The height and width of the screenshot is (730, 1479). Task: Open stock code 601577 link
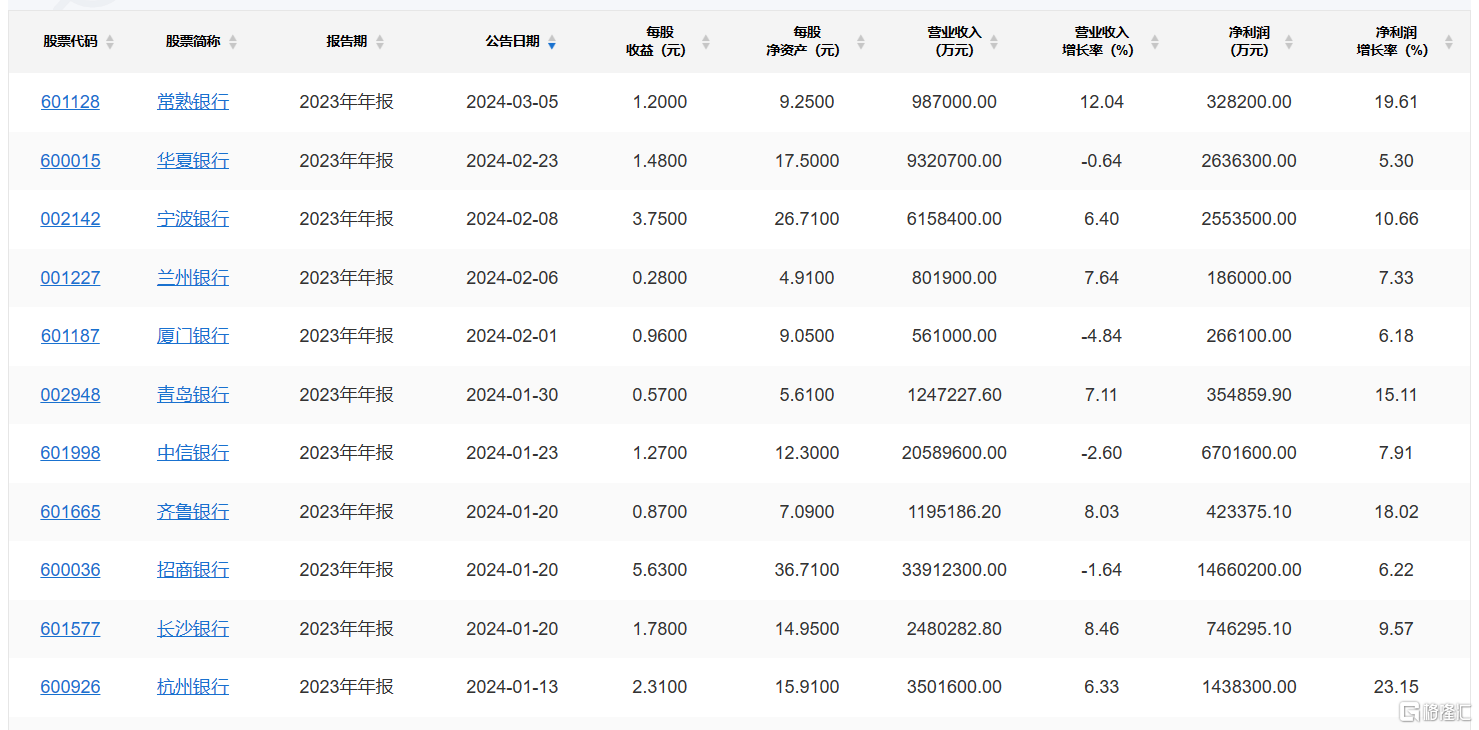(70, 629)
